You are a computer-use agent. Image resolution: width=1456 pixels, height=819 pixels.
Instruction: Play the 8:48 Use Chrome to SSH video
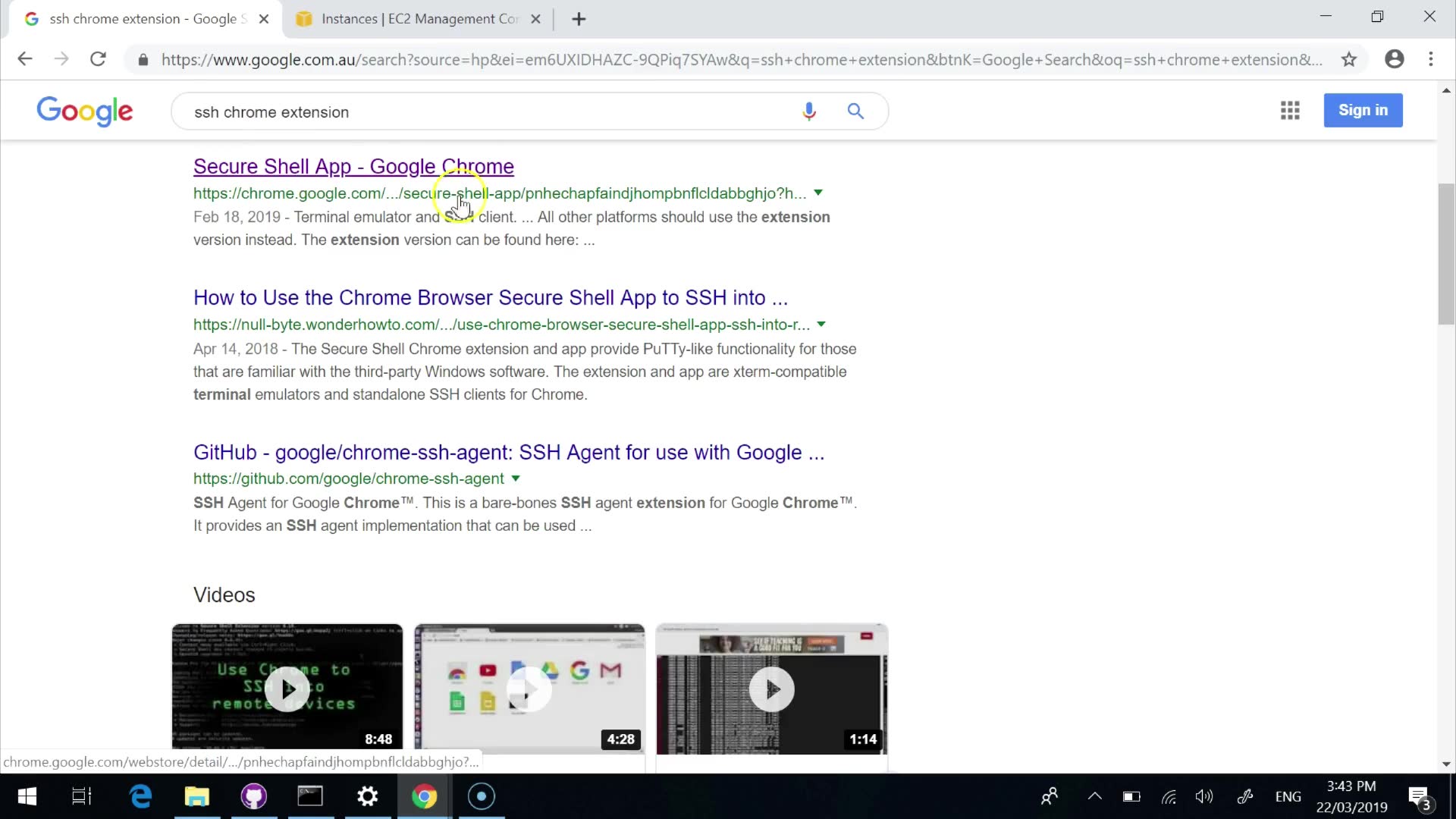[287, 689]
